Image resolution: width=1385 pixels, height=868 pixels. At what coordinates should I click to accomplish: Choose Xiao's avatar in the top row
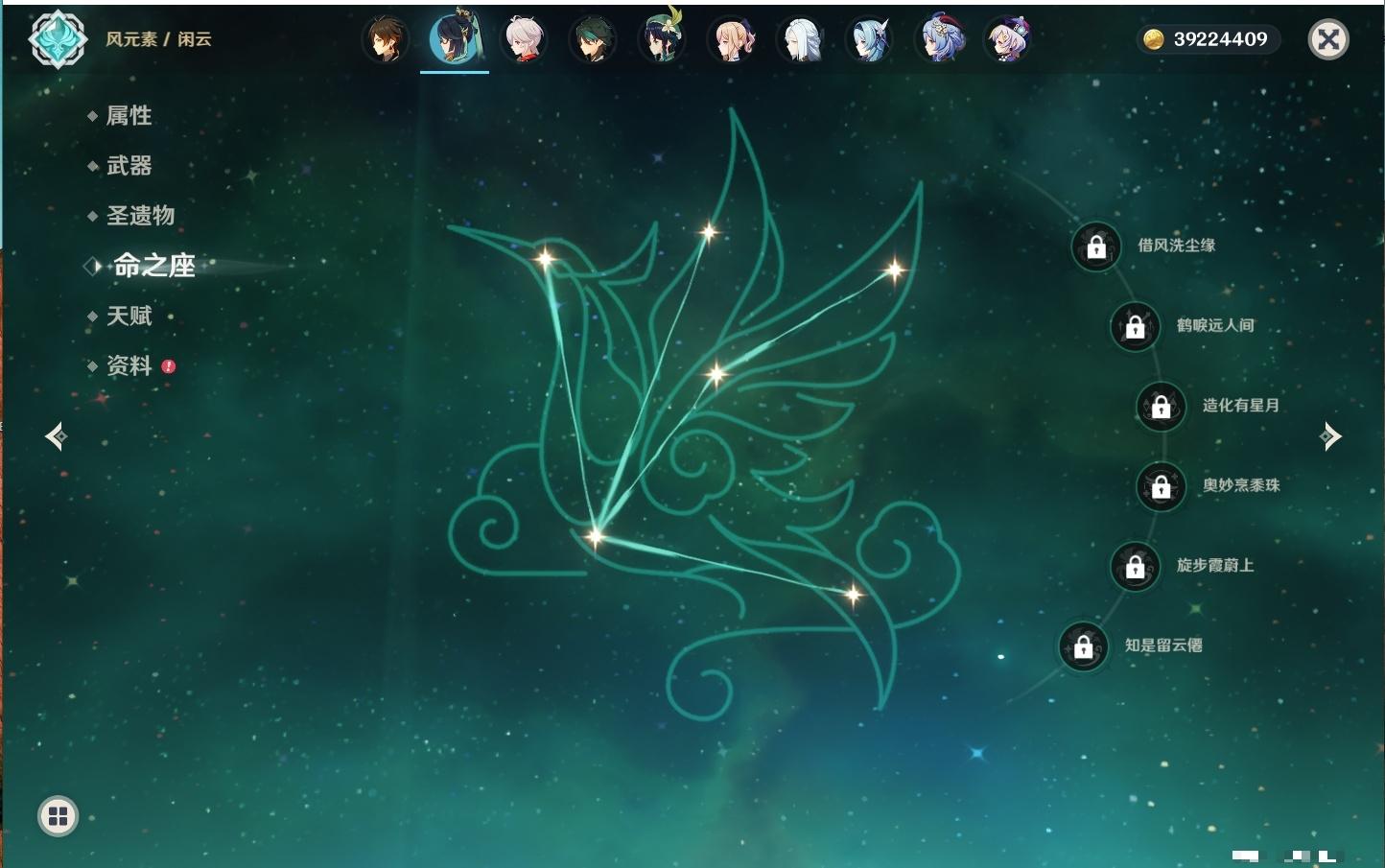click(x=593, y=40)
